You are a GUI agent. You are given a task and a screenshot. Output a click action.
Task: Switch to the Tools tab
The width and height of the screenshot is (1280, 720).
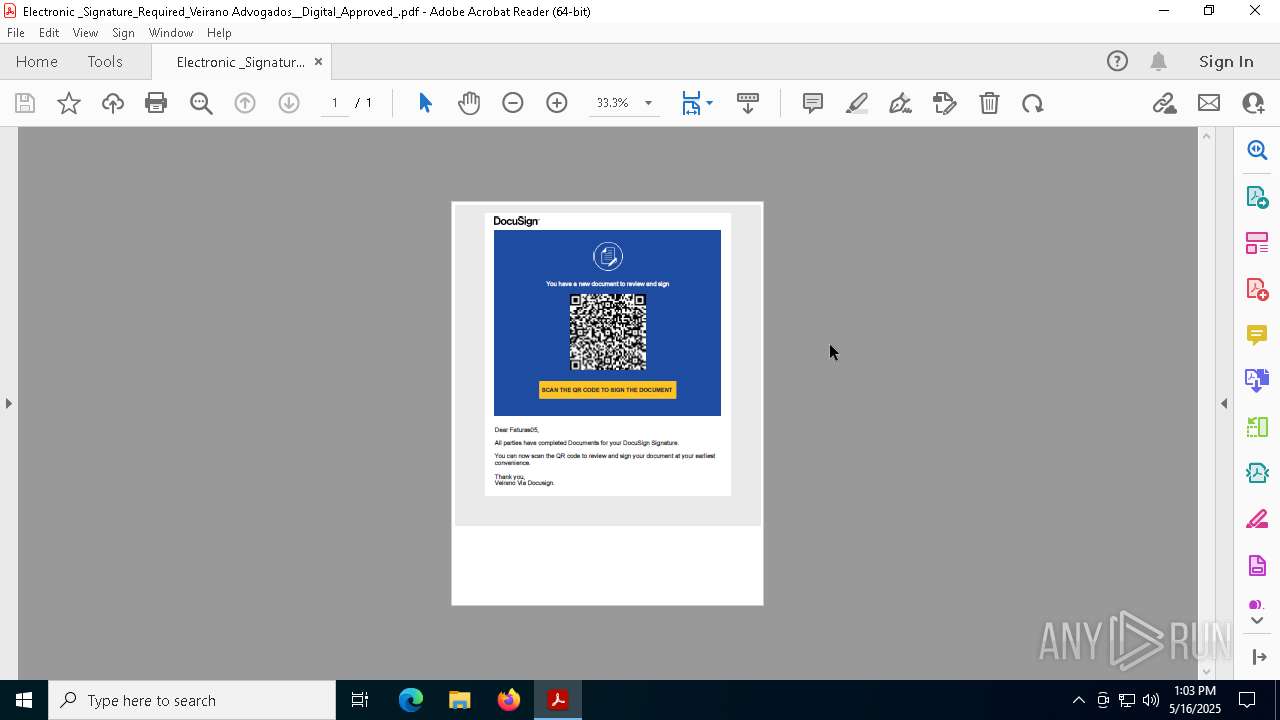coord(105,61)
